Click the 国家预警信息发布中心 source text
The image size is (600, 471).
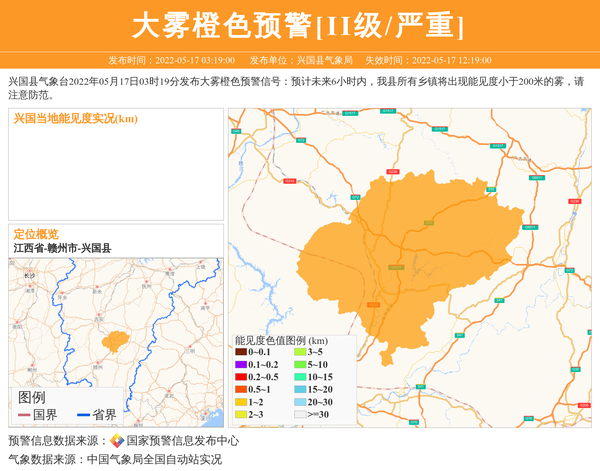click(183, 441)
